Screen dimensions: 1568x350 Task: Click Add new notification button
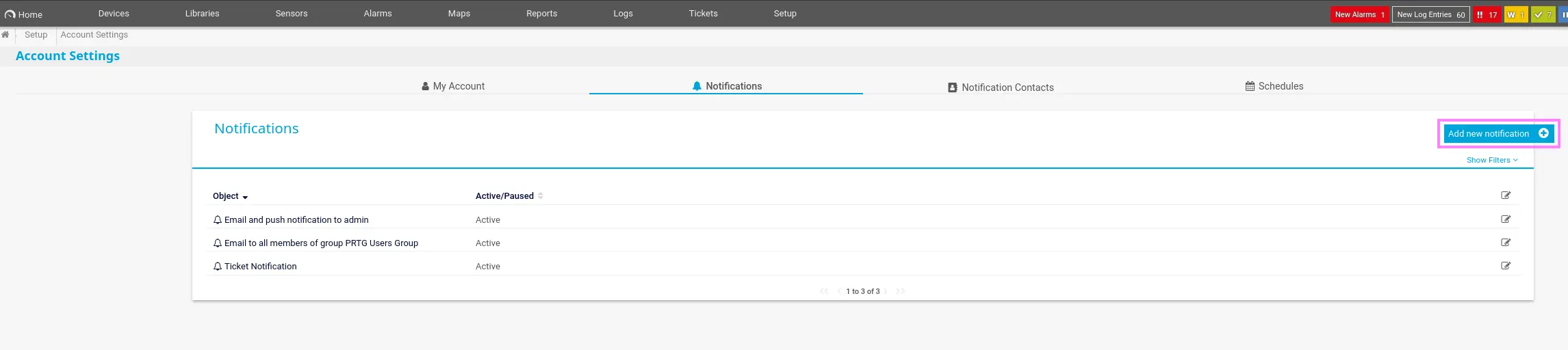[1498, 133]
